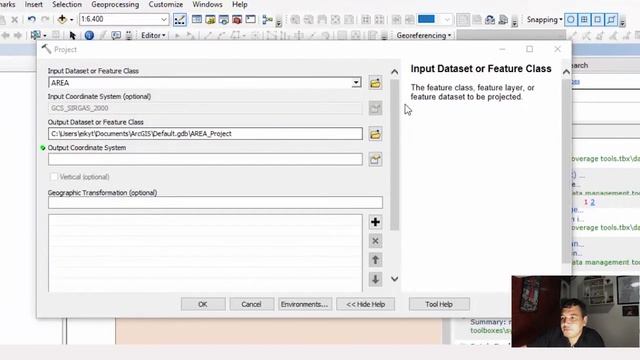Open the Search window icon
The image size is (640, 360).
[224, 19]
